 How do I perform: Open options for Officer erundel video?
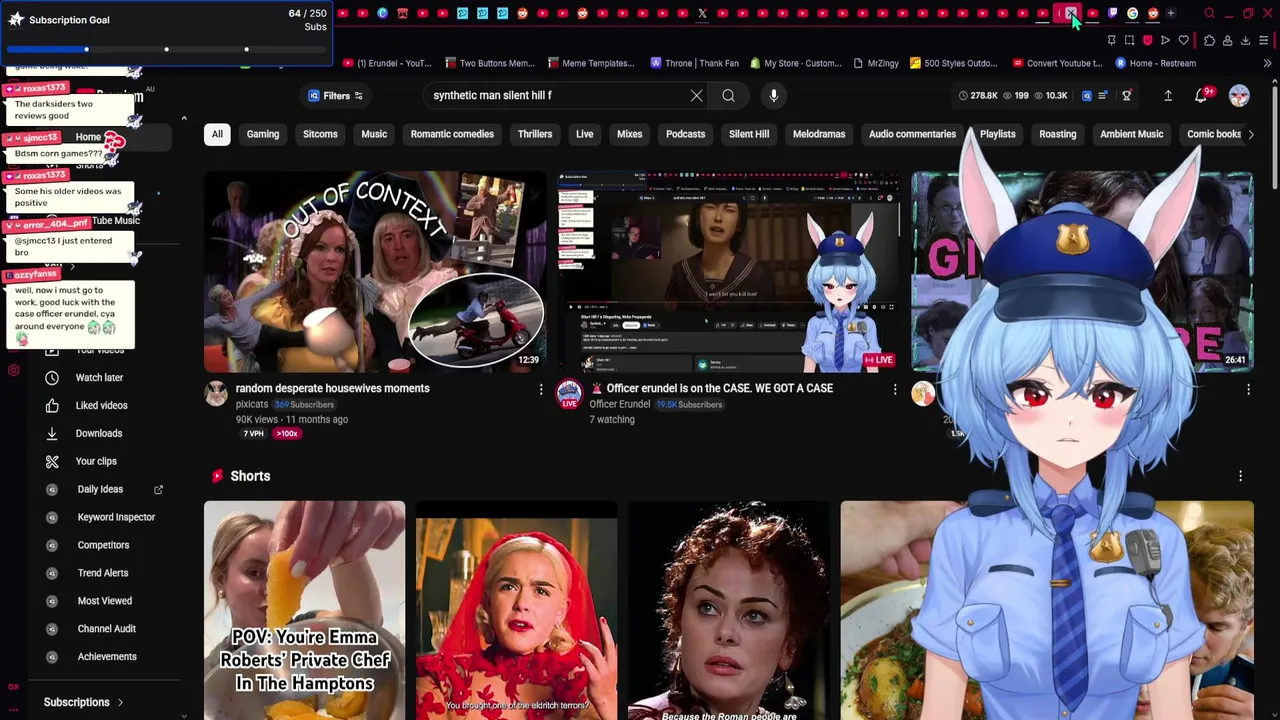tap(895, 389)
